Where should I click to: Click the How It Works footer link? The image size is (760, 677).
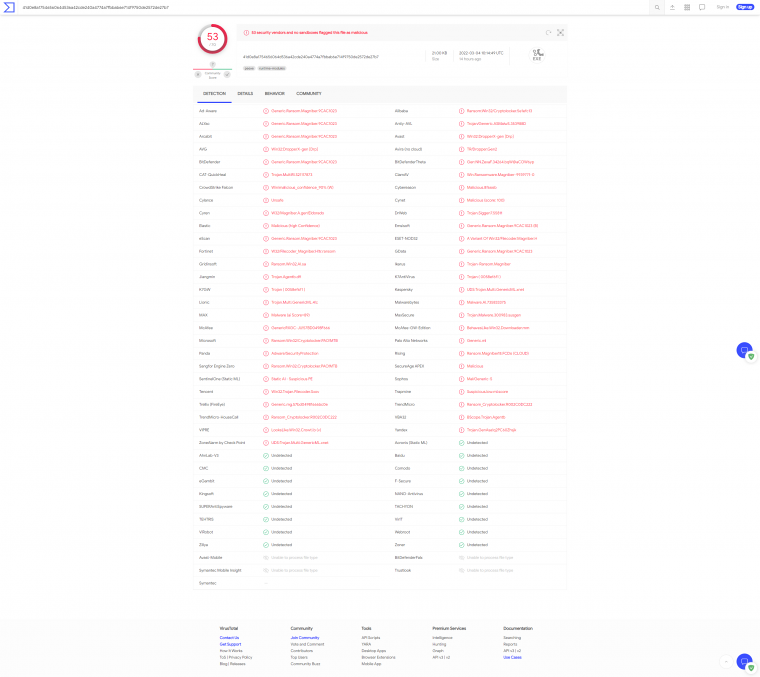[231, 651]
